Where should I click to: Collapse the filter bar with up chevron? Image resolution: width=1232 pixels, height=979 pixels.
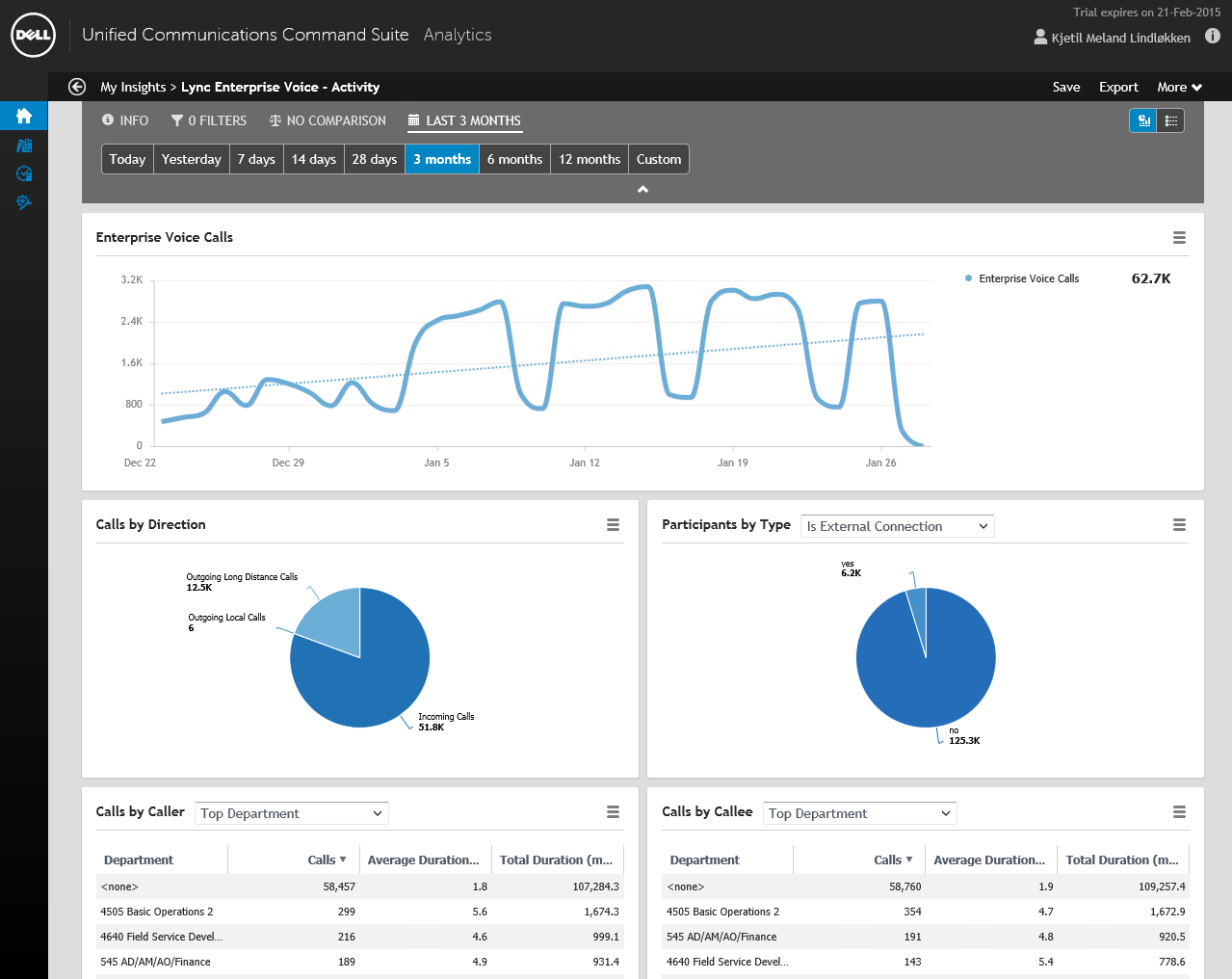pyautogui.click(x=642, y=190)
